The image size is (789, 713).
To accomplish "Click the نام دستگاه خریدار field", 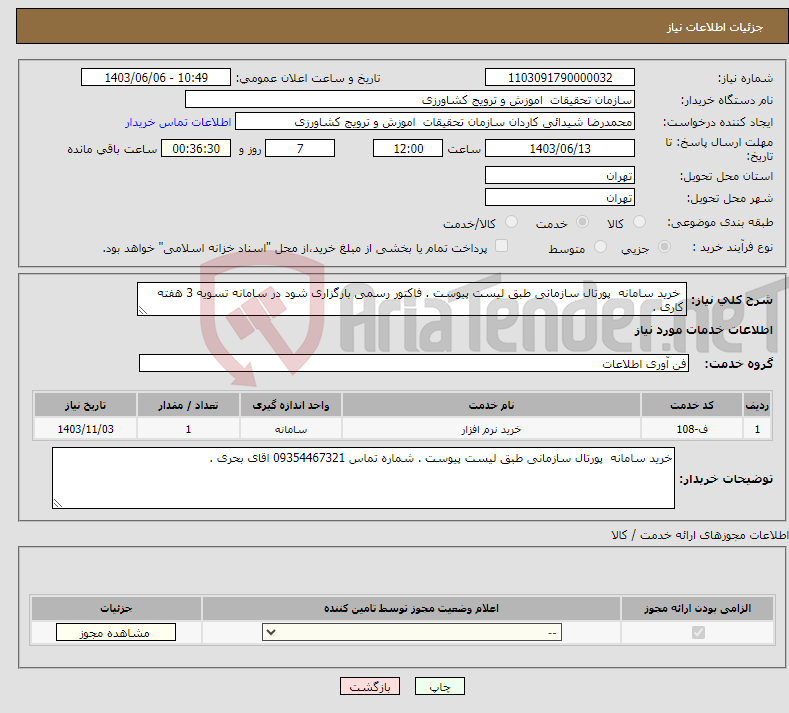I will [x=410, y=100].
